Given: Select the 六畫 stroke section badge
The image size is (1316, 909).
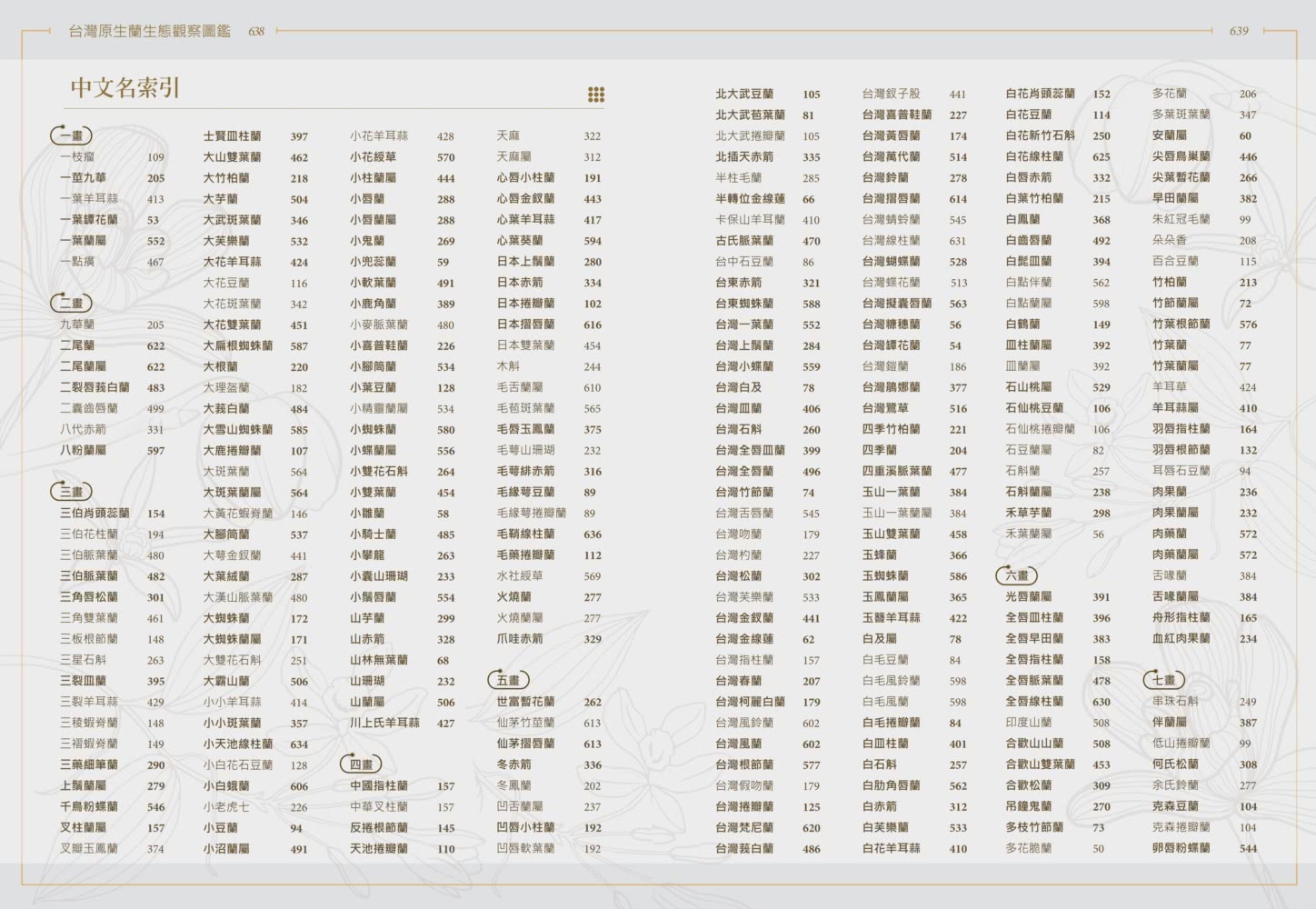Looking at the screenshot, I should [1016, 575].
